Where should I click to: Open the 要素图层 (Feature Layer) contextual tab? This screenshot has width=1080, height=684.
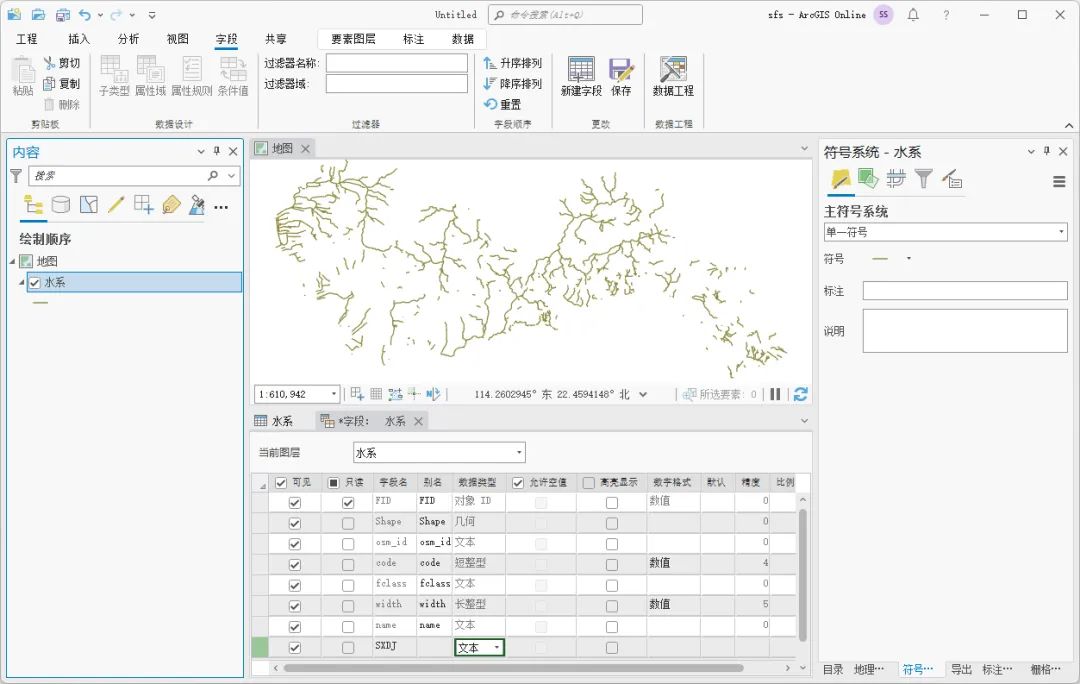[x=353, y=39]
